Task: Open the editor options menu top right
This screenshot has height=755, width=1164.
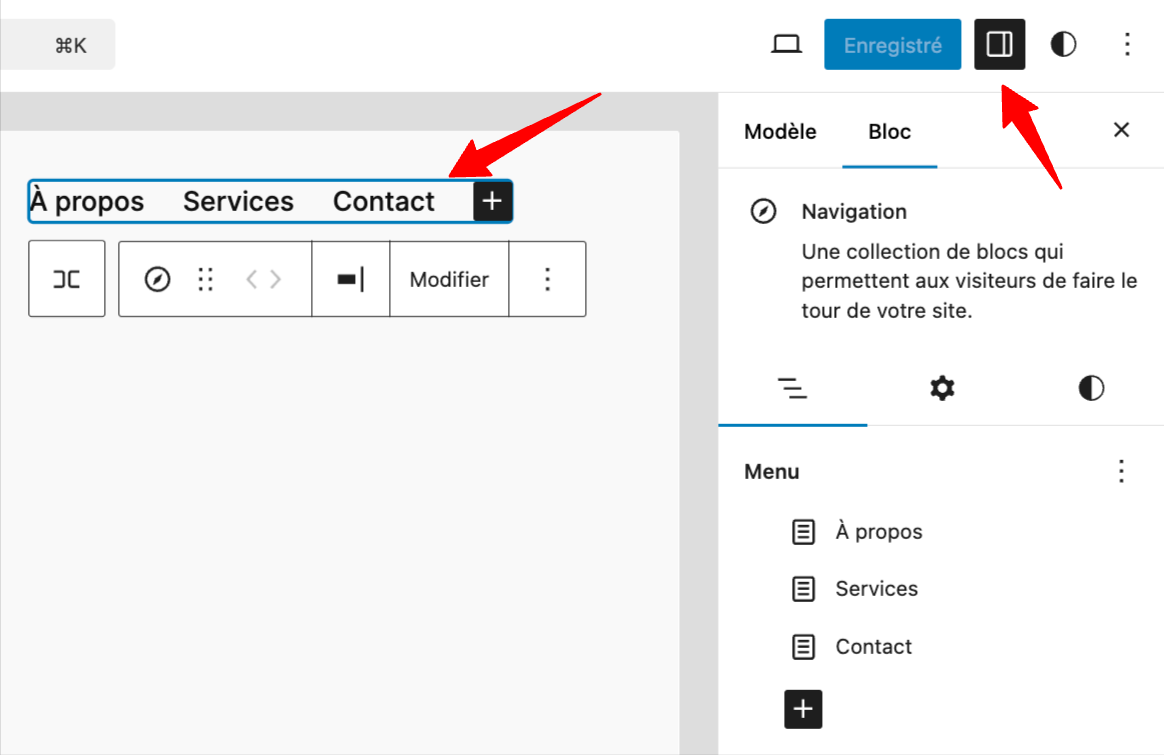Action: (x=1127, y=44)
